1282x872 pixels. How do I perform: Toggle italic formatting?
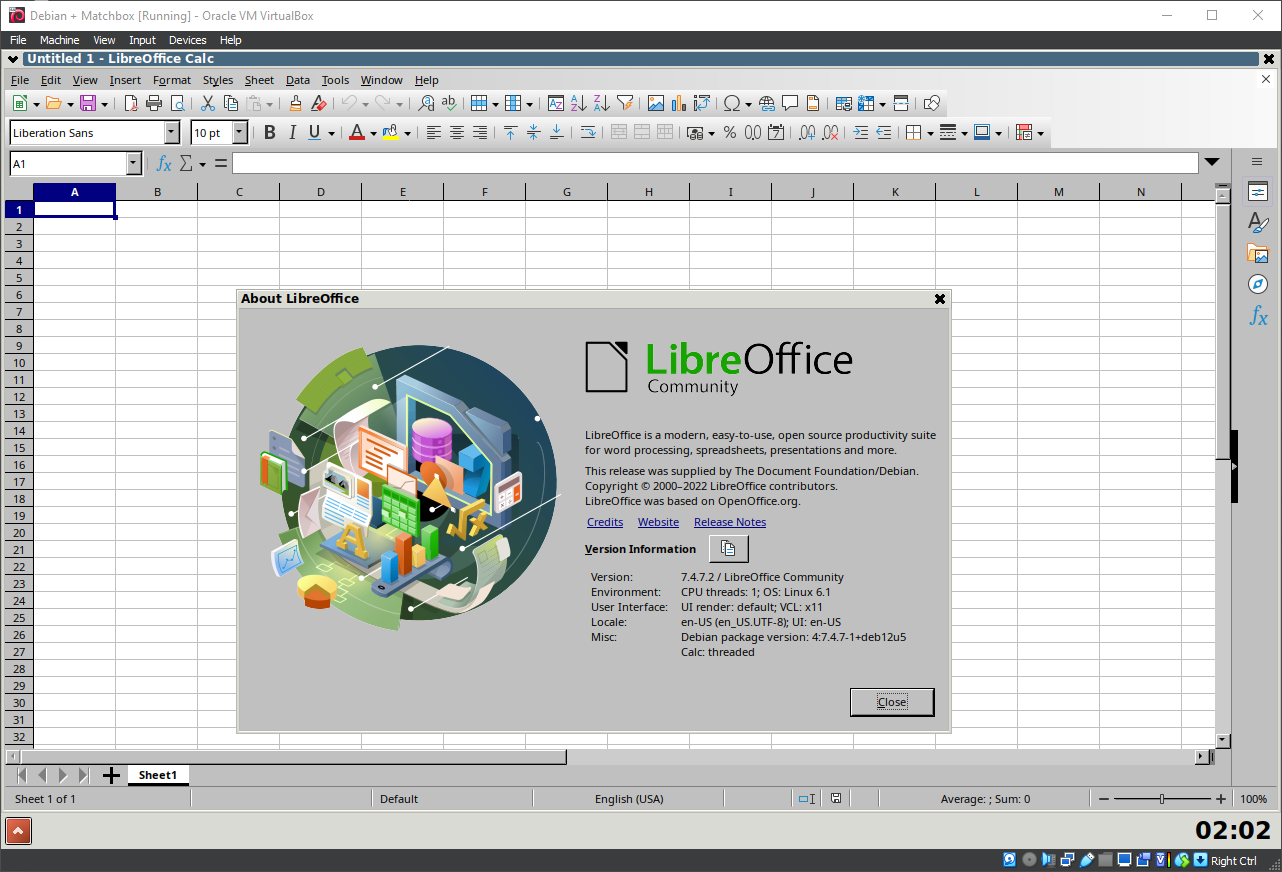tap(291, 132)
